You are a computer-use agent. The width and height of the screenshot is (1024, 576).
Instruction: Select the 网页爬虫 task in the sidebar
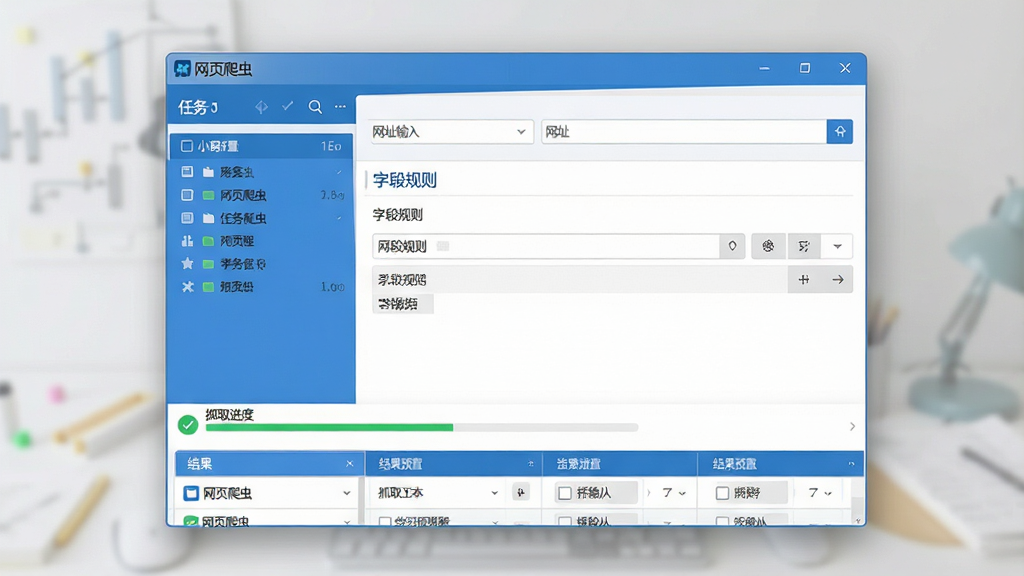click(x=261, y=195)
